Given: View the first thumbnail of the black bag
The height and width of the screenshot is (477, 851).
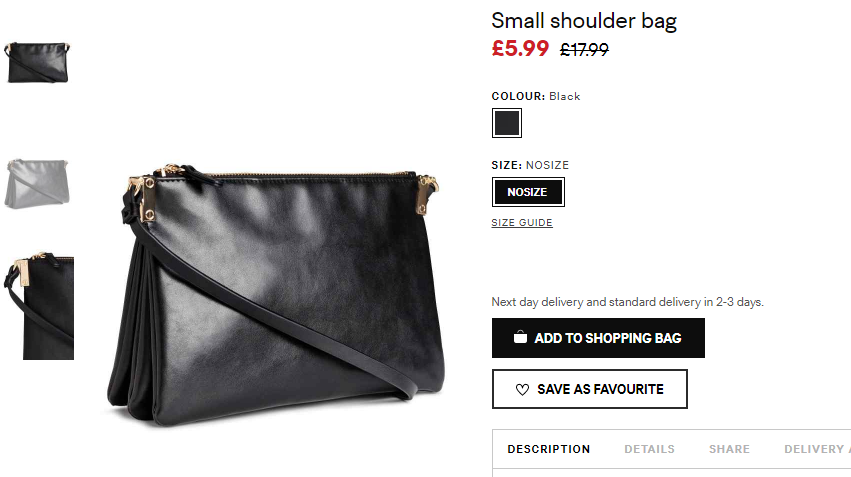Looking at the screenshot, I should (x=38, y=62).
